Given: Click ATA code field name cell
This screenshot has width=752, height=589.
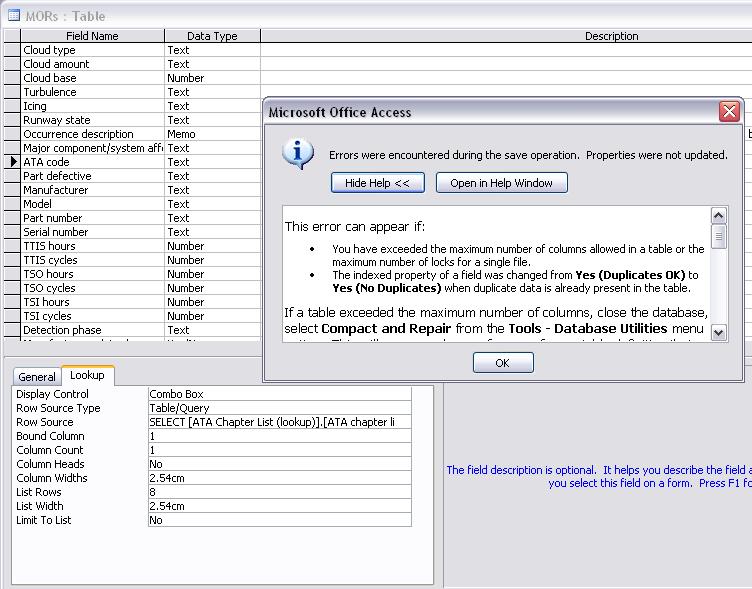Looking at the screenshot, I should (93, 162).
